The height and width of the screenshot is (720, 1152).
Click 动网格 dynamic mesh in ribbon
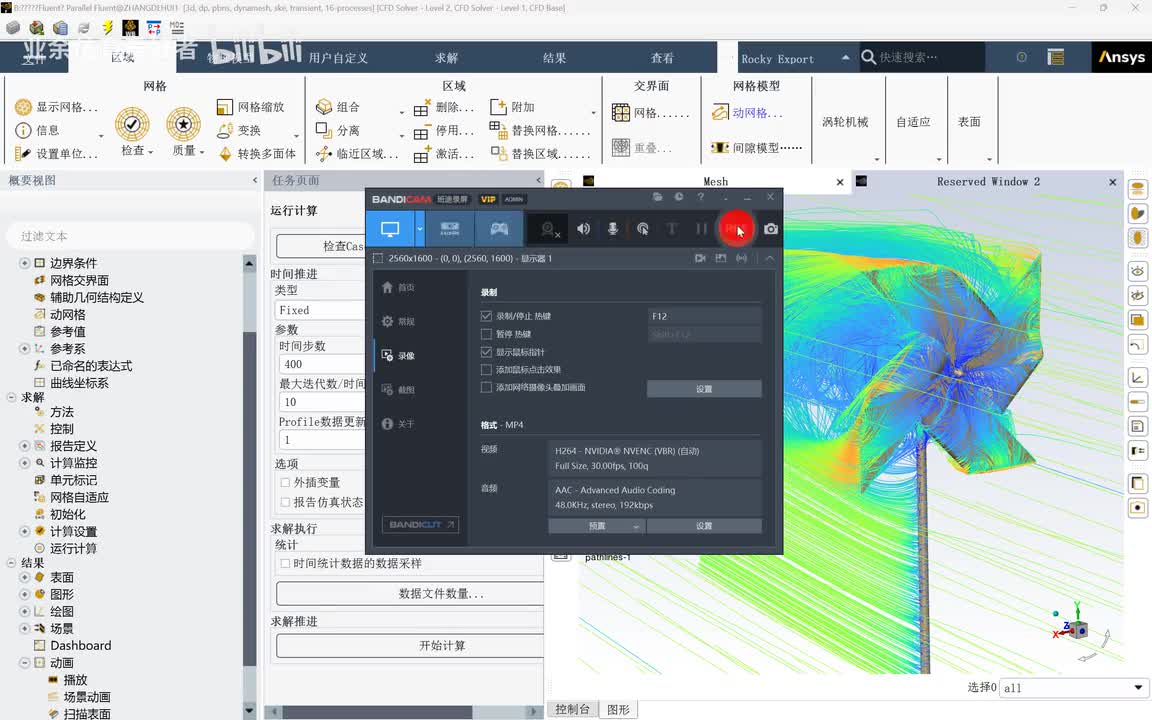click(x=748, y=113)
